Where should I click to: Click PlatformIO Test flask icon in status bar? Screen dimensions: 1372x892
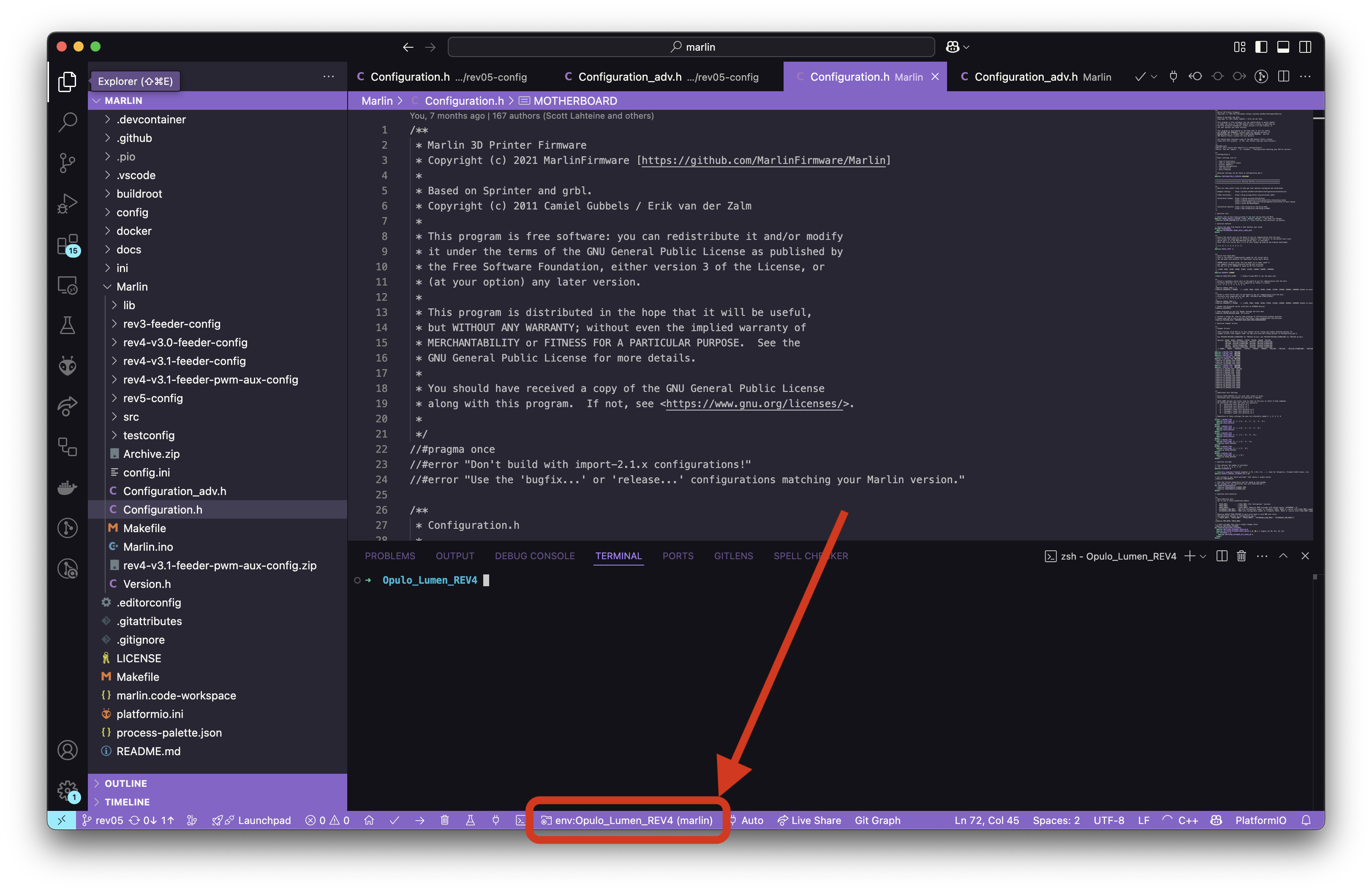pyautogui.click(x=471, y=820)
